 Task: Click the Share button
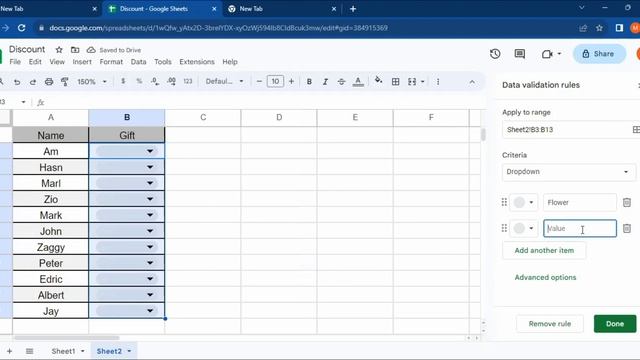(599, 54)
